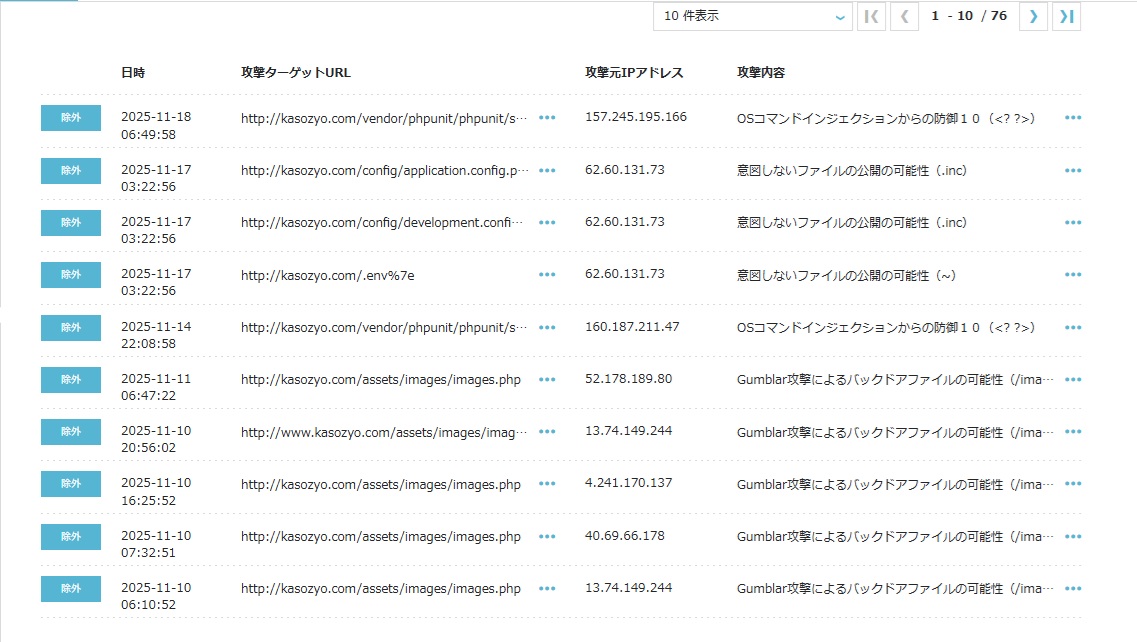Jump to the last page of results
The width and height of the screenshot is (1137, 642).
pos(1067,16)
